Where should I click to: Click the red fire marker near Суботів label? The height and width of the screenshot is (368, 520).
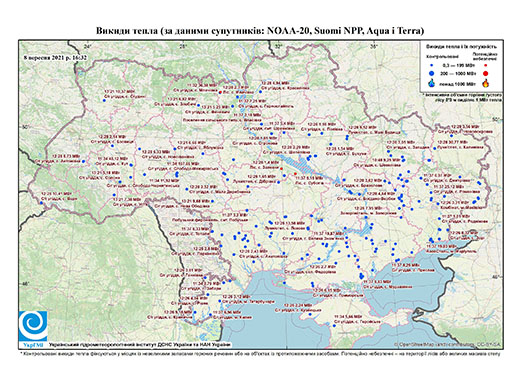click(x=295, y=174)
